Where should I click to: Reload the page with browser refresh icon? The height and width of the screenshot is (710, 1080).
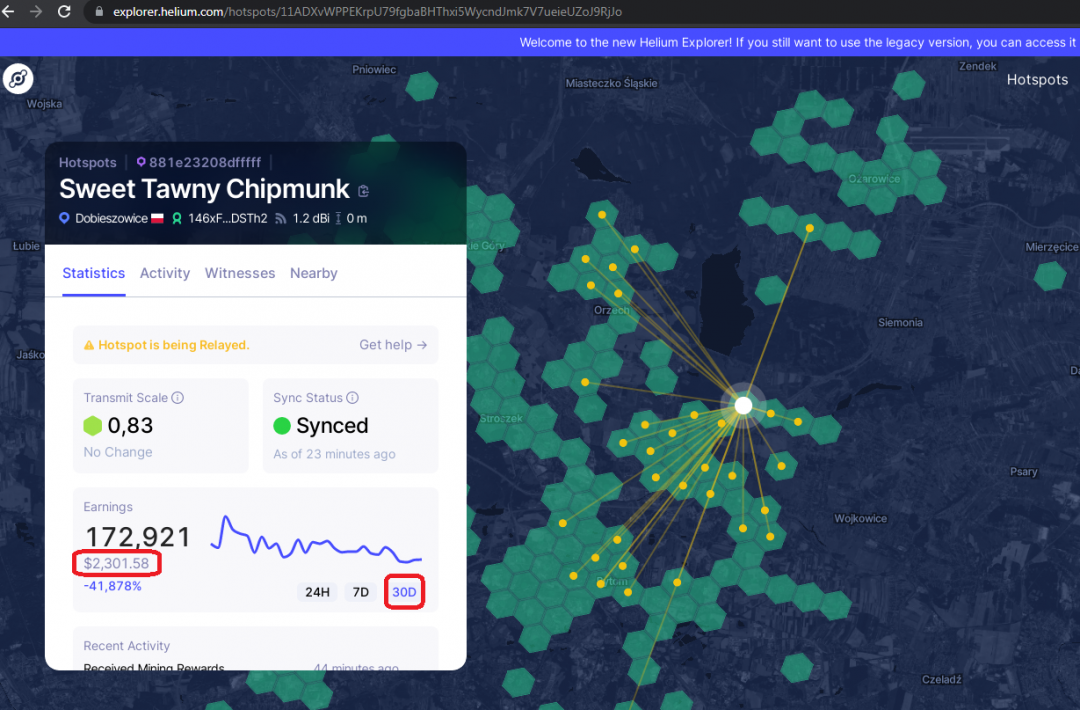64,12
